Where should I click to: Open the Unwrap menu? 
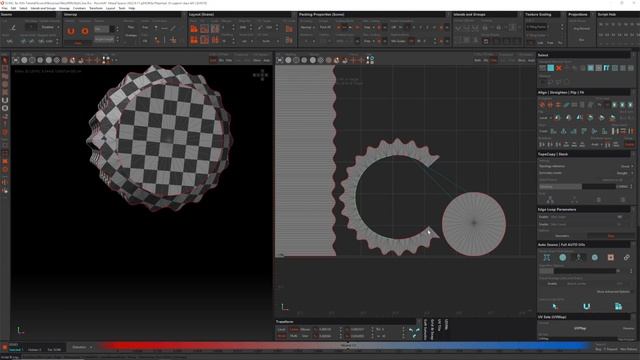coord(64,8)
